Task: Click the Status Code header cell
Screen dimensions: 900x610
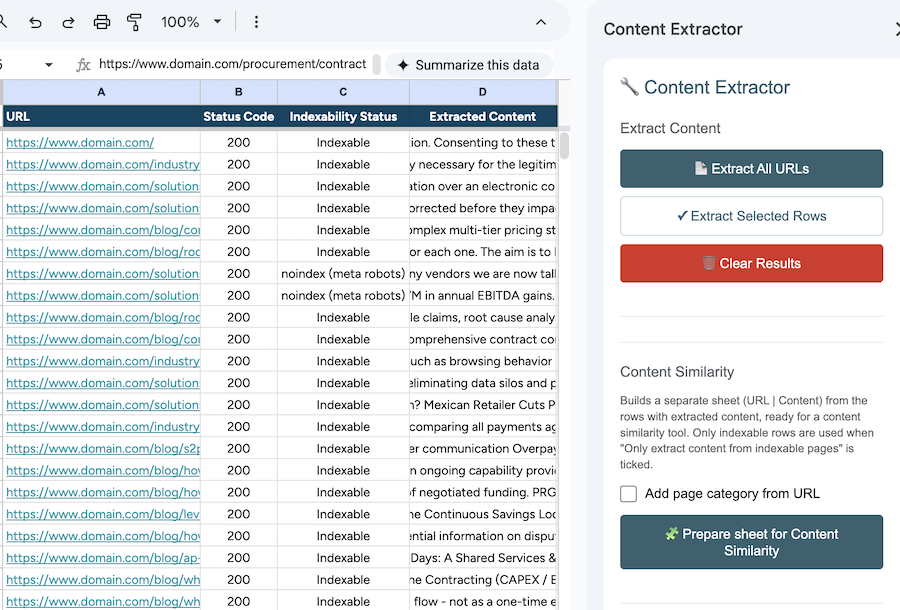Action: 239,116
